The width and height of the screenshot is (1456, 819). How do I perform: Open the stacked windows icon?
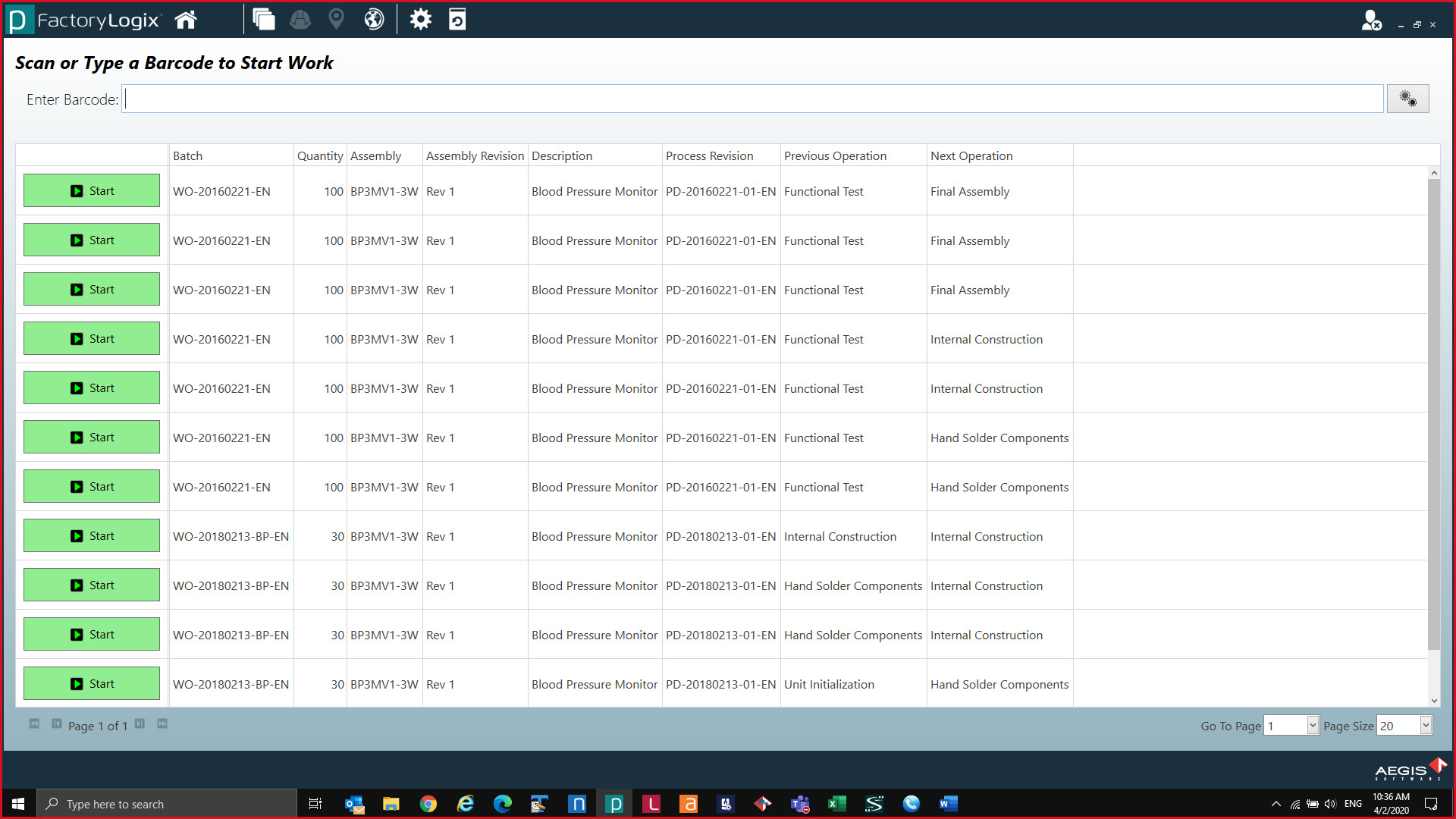click(263, 20)
